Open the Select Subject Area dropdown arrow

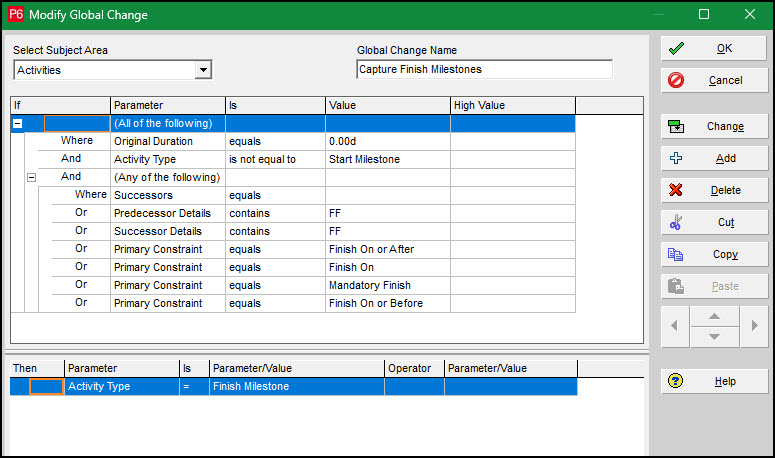click(203, 70)
